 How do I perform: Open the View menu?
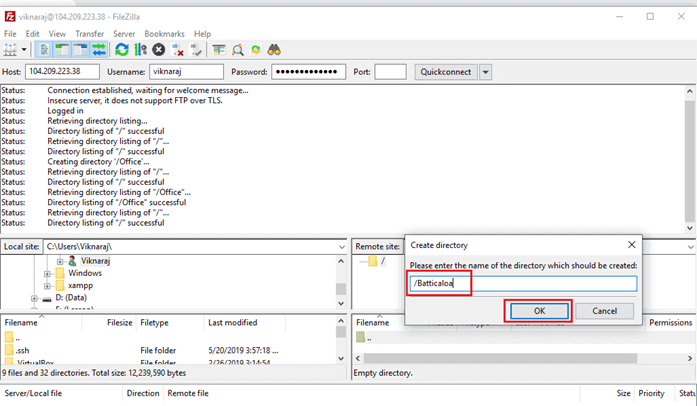[x=57, y=34]
